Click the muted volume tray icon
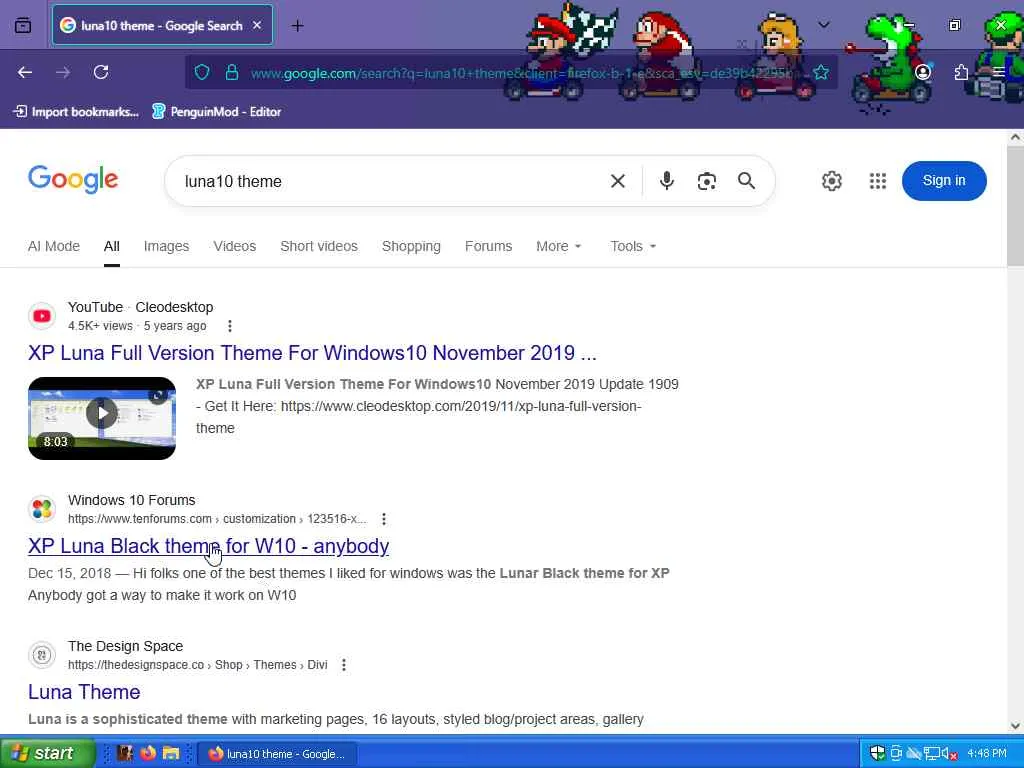Viewport: 1024px width, 768px height. tap(950, 754)
